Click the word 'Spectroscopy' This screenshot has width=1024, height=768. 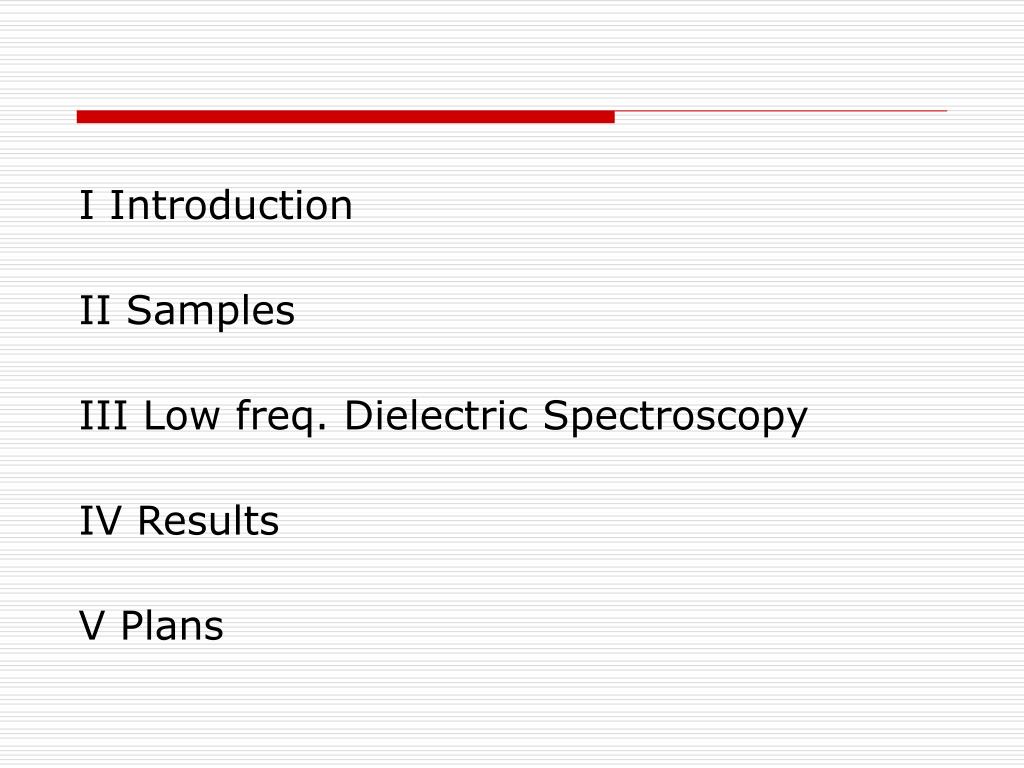(x=675, y=417)
